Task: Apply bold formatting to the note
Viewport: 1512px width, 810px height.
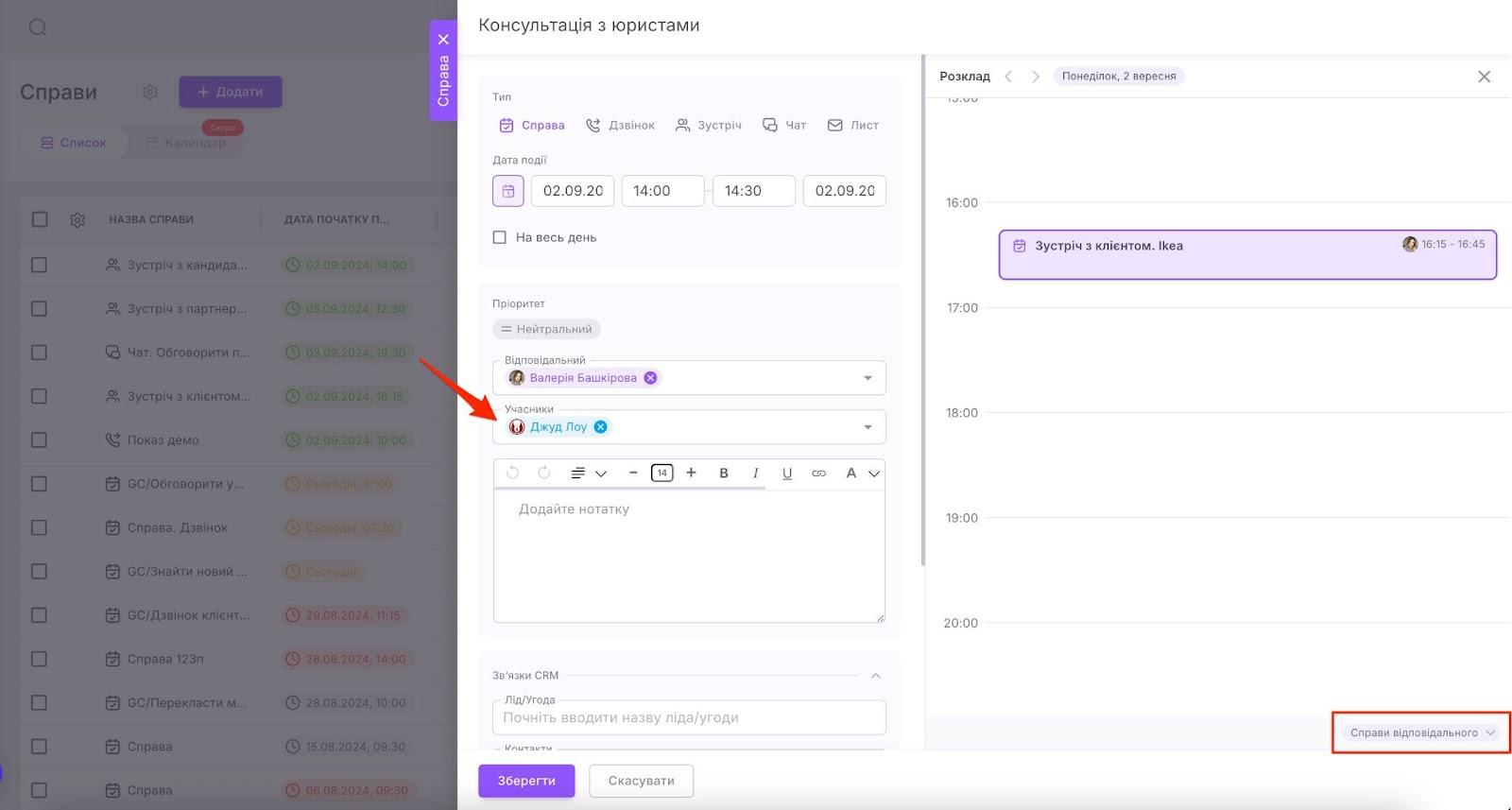Action: coord(724,473)
